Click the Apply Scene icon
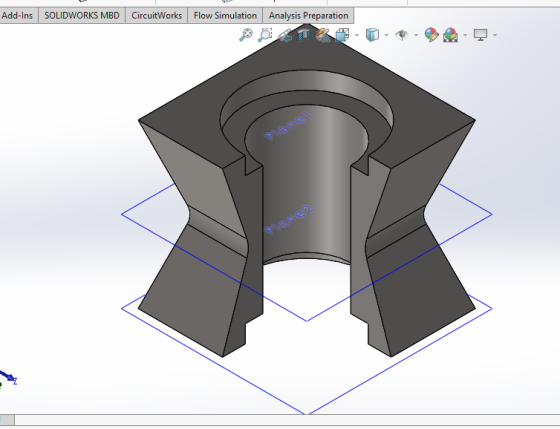Image resolution: width=560 pixels, height=429 pixels. pos(450,35)
